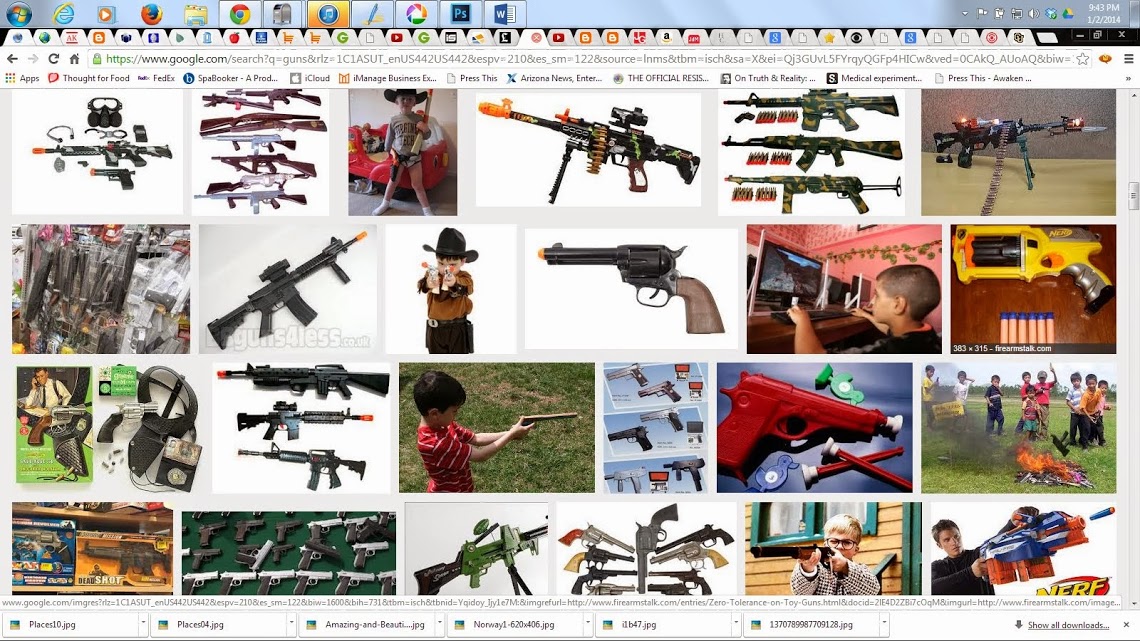Open Photoshop from the taskbar
Screen dimensions: 1140x641
pyautogui.click(x=461, y=14)
